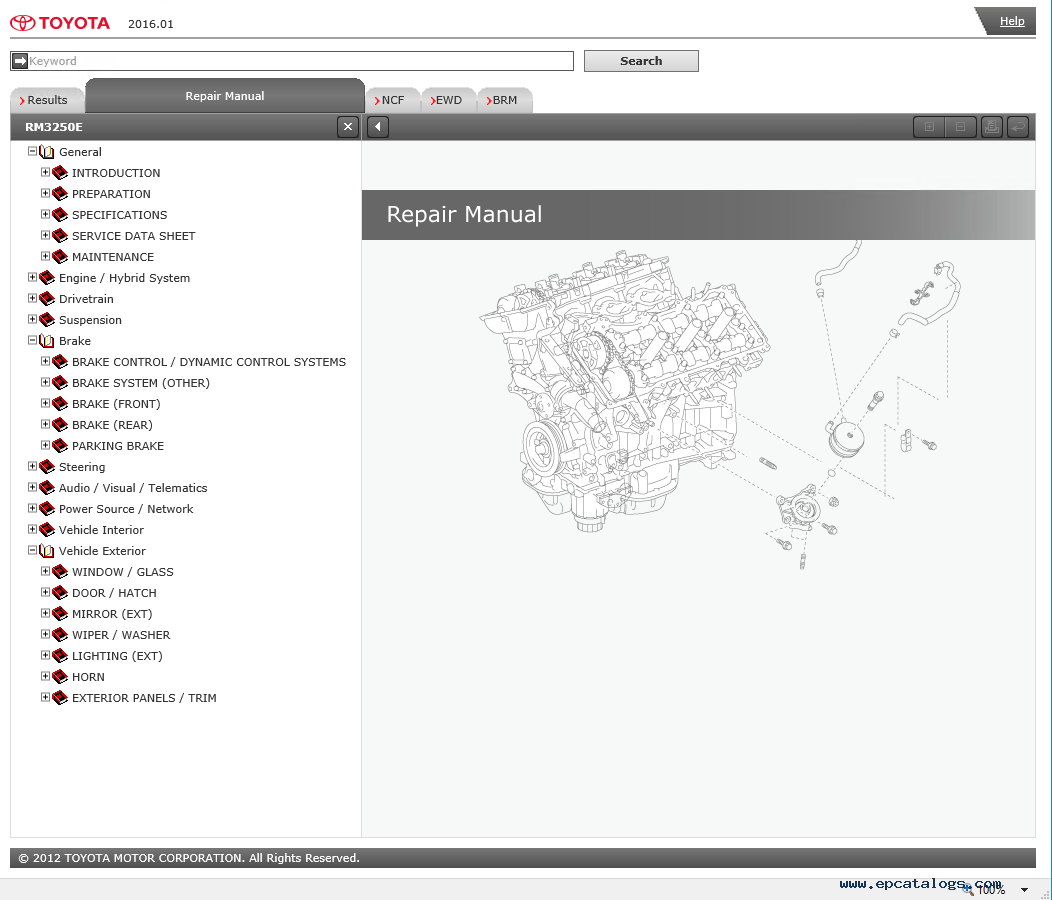Viewport: 1052px width, 900px height.
Task: Click the open book icon next to Vehicle Exterior
Action: tap(47, 551)
